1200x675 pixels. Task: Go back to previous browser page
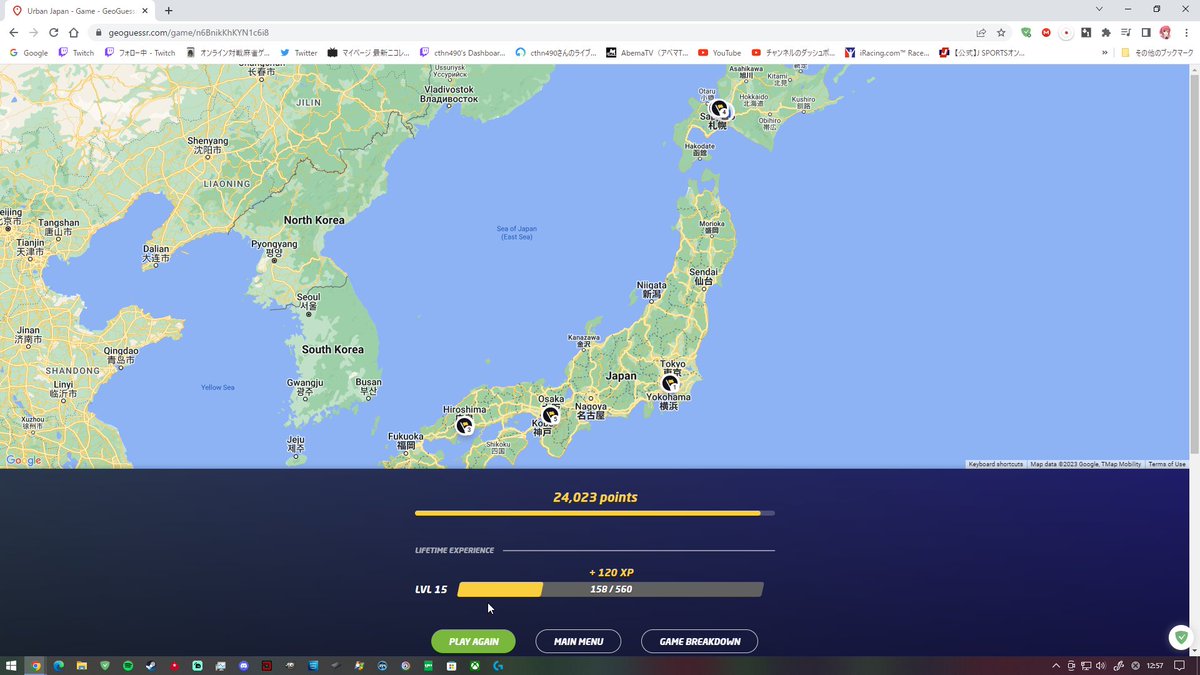click(13, 32)
